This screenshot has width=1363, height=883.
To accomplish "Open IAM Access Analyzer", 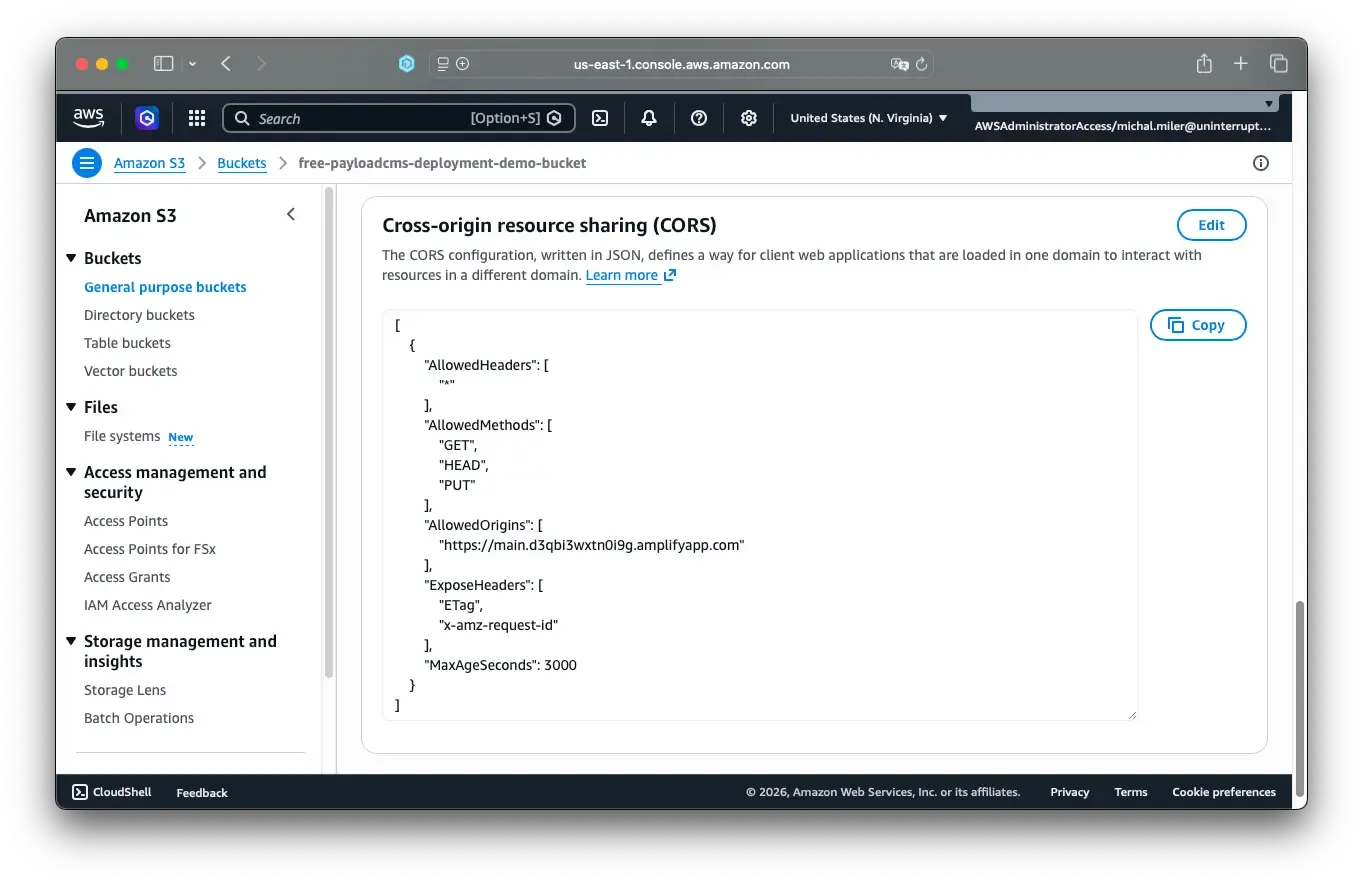I will 148,605.
